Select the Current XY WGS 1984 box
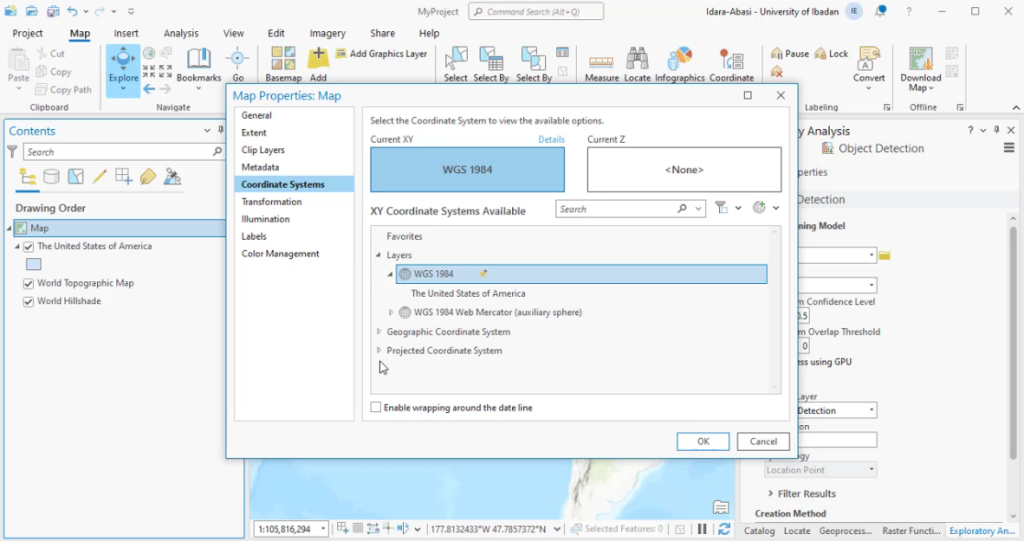The width and height of the screenshot is (1024, 541). pos(468,170)
